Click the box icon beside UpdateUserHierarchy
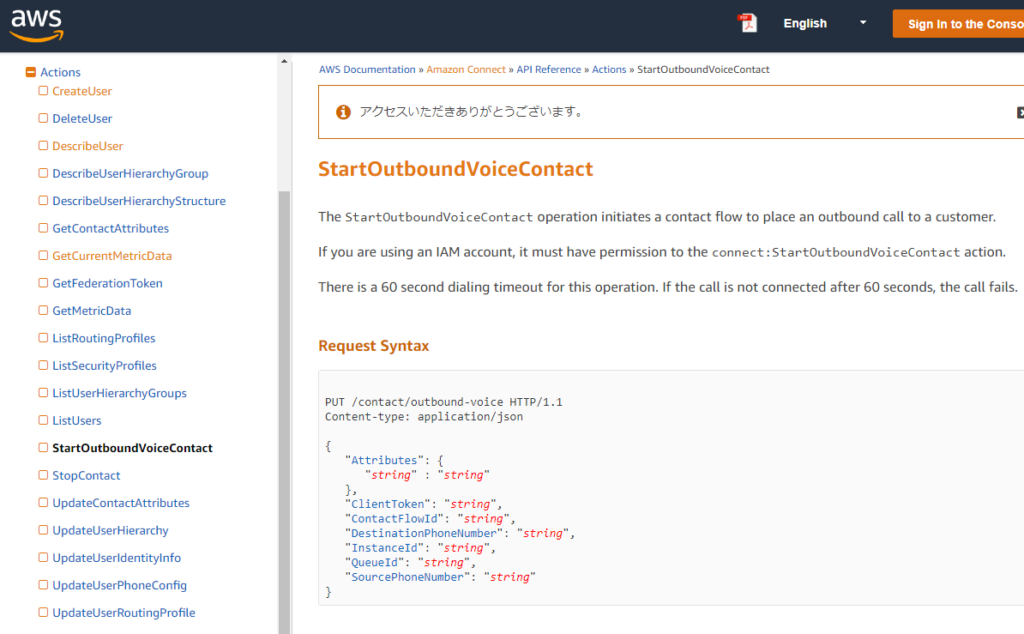The width and height of the screenshot is (1024, 634). tap(43, 530)
